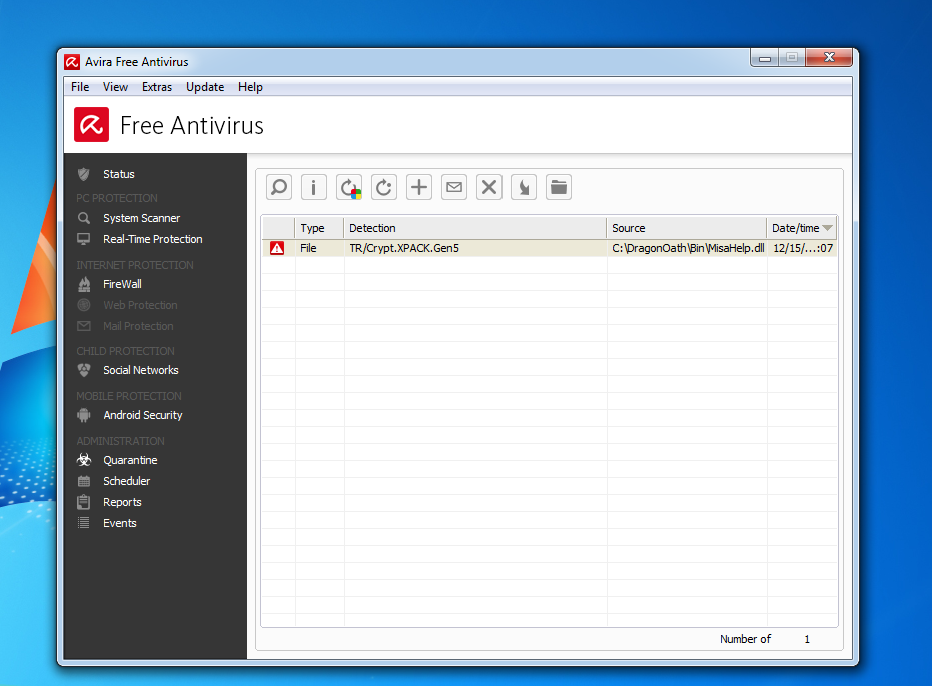Click the Avira red logo in header
This screenshot has height=686, width=932.
pyautogui.click(x=92, y=124)
